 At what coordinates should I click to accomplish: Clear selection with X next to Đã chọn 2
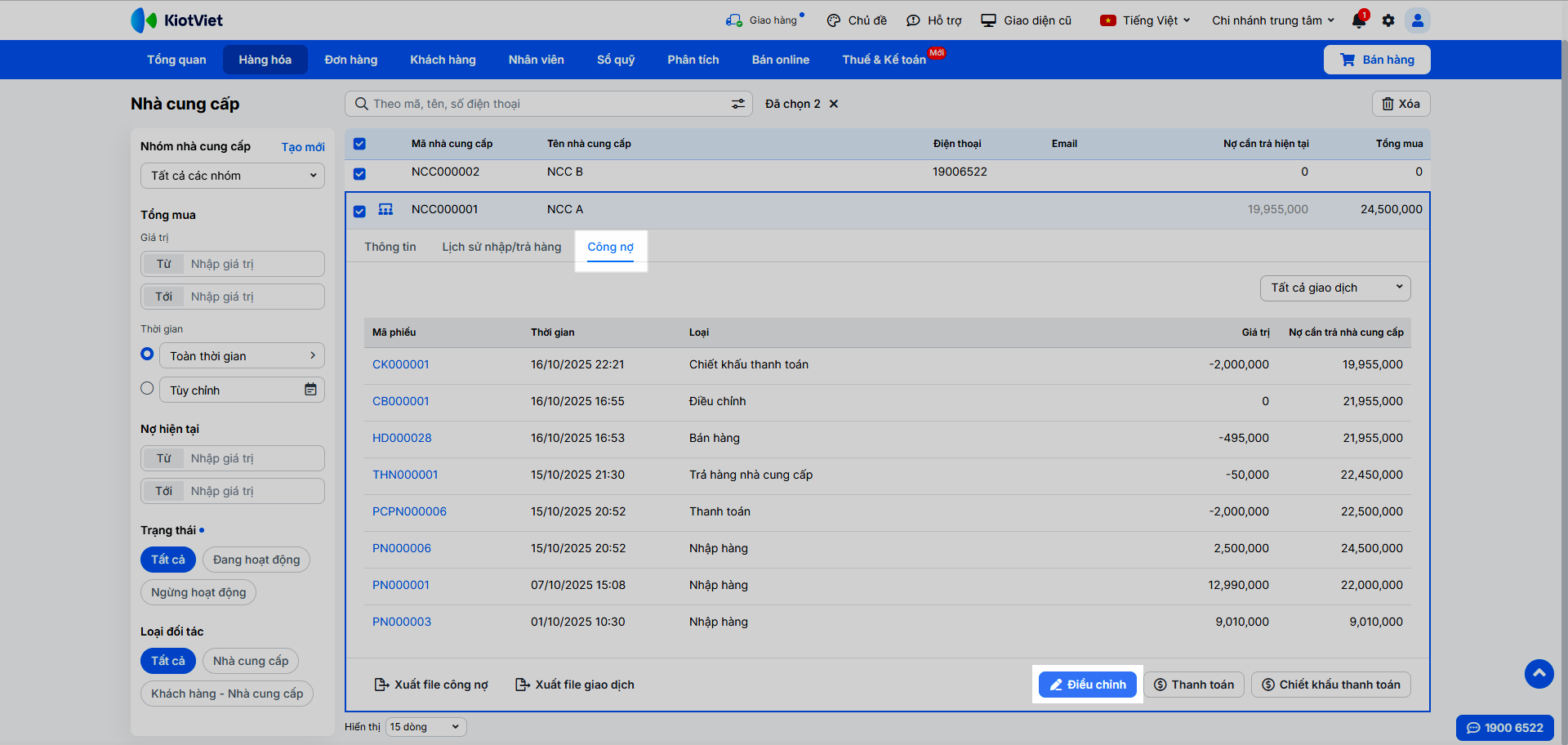tap(834, 104)
